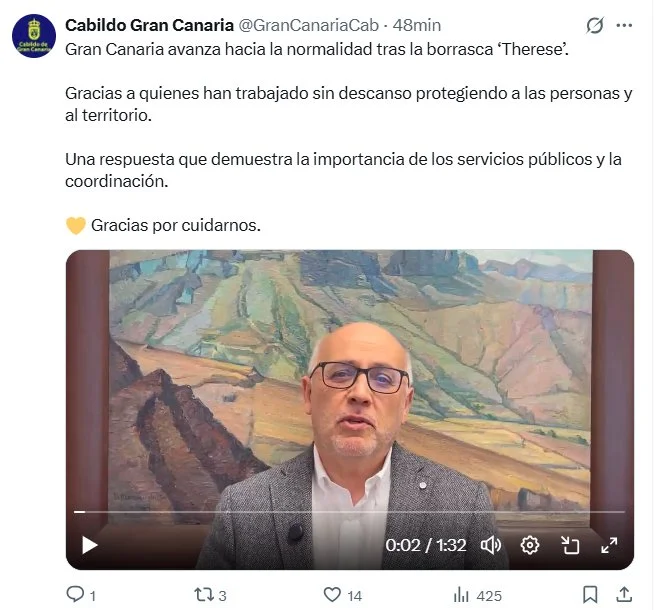
Task: Open the more options ellipsis menu
Action: click(x=624, y=26)
